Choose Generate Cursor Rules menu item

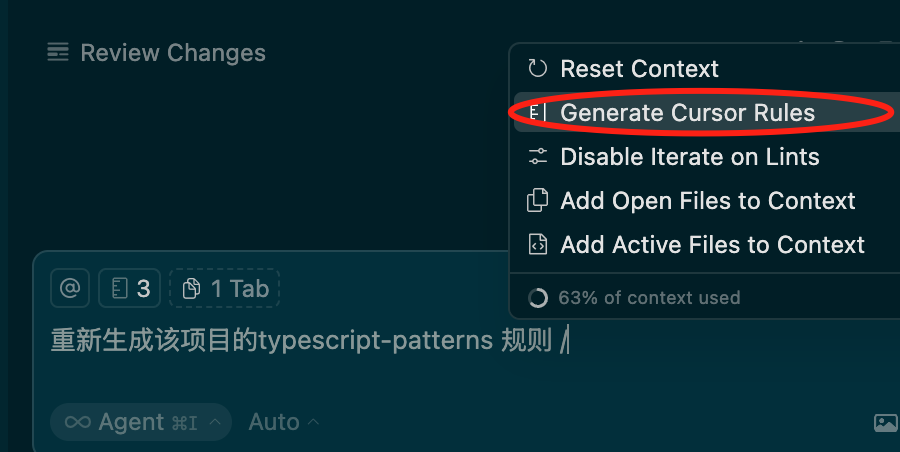687,113
